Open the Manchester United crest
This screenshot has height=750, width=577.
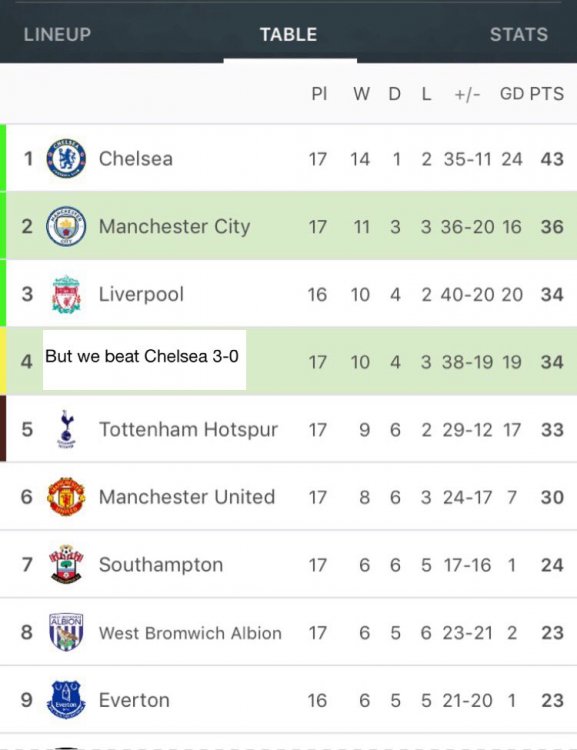(66, 496)
